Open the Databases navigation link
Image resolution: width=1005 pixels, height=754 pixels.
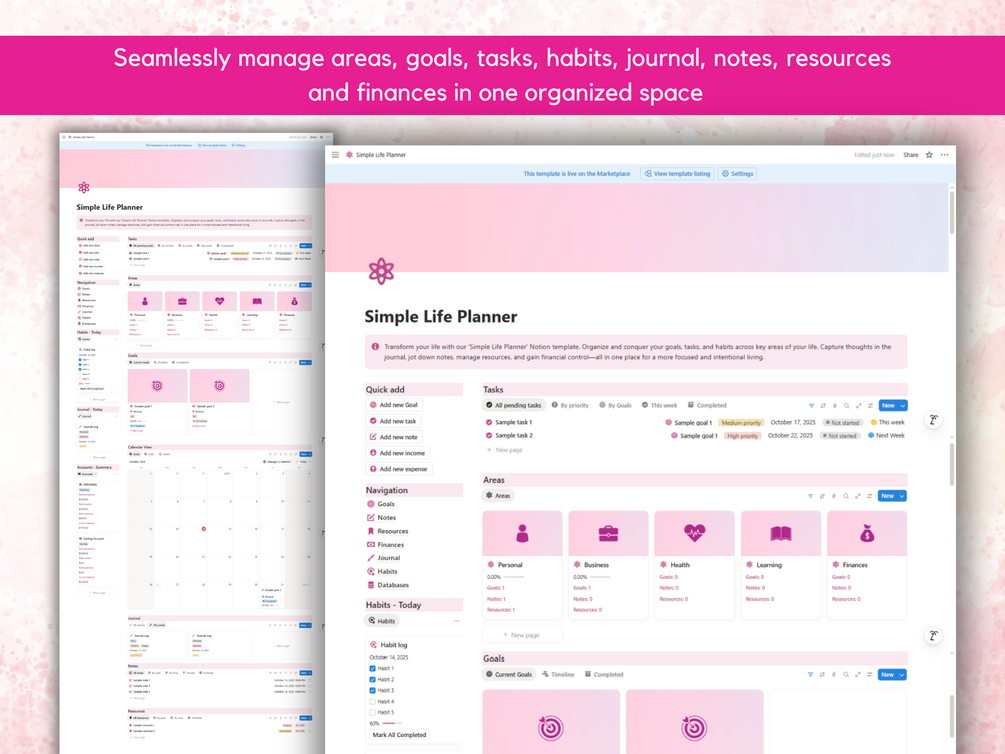click(x=388, y=585)
